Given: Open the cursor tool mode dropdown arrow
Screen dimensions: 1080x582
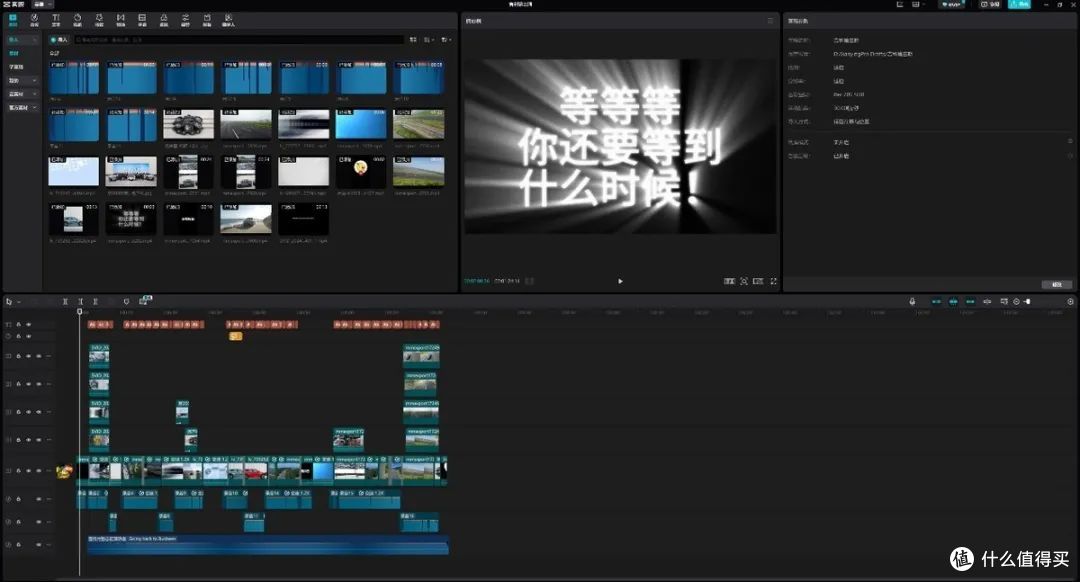Looking at the screenshot, I should 19,302.
